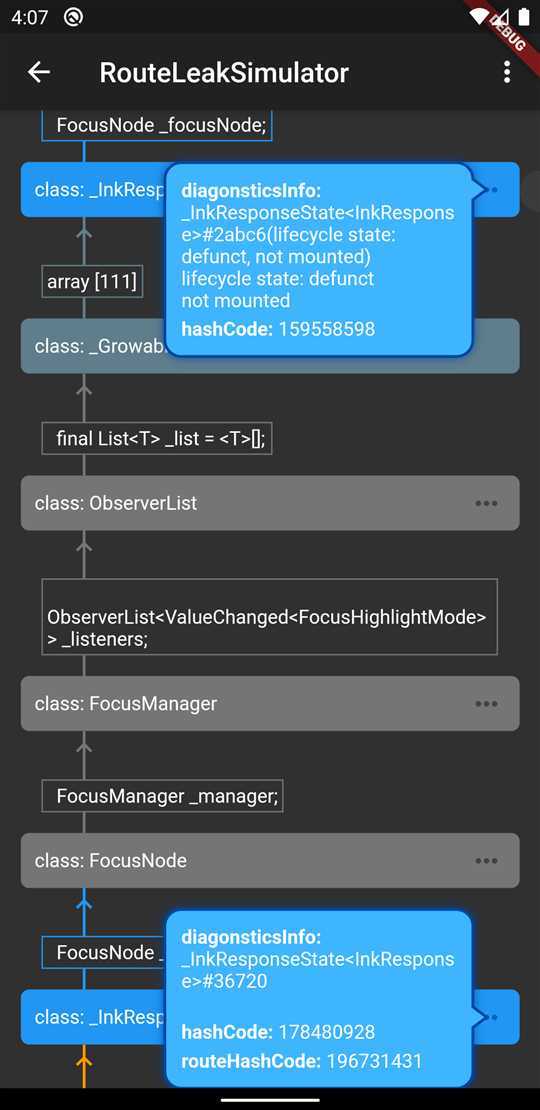
Task: Tap the blue arrow below class FocusNode
Action: [84, 903]
